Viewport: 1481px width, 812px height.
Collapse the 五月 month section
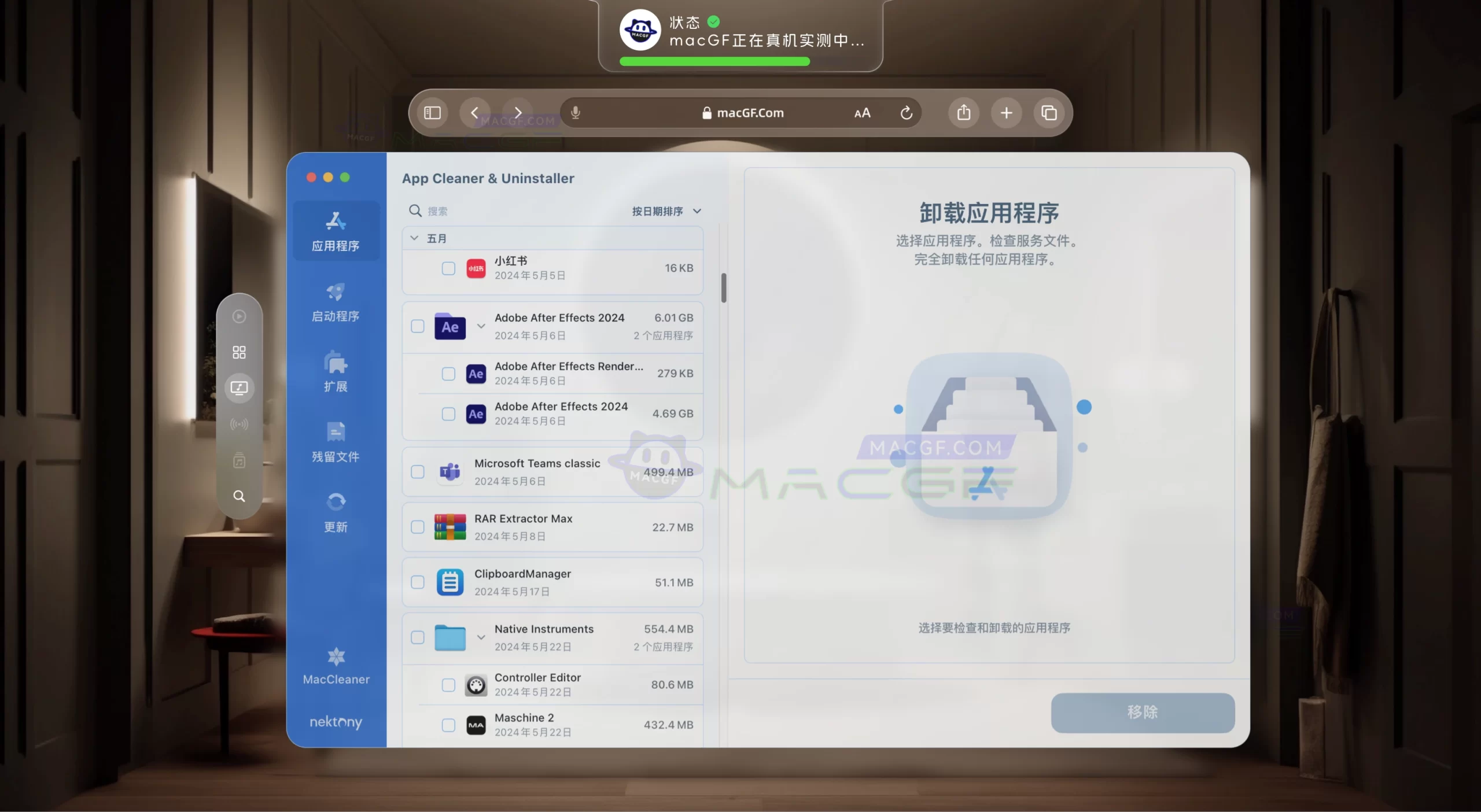click(x=414, y=238)
